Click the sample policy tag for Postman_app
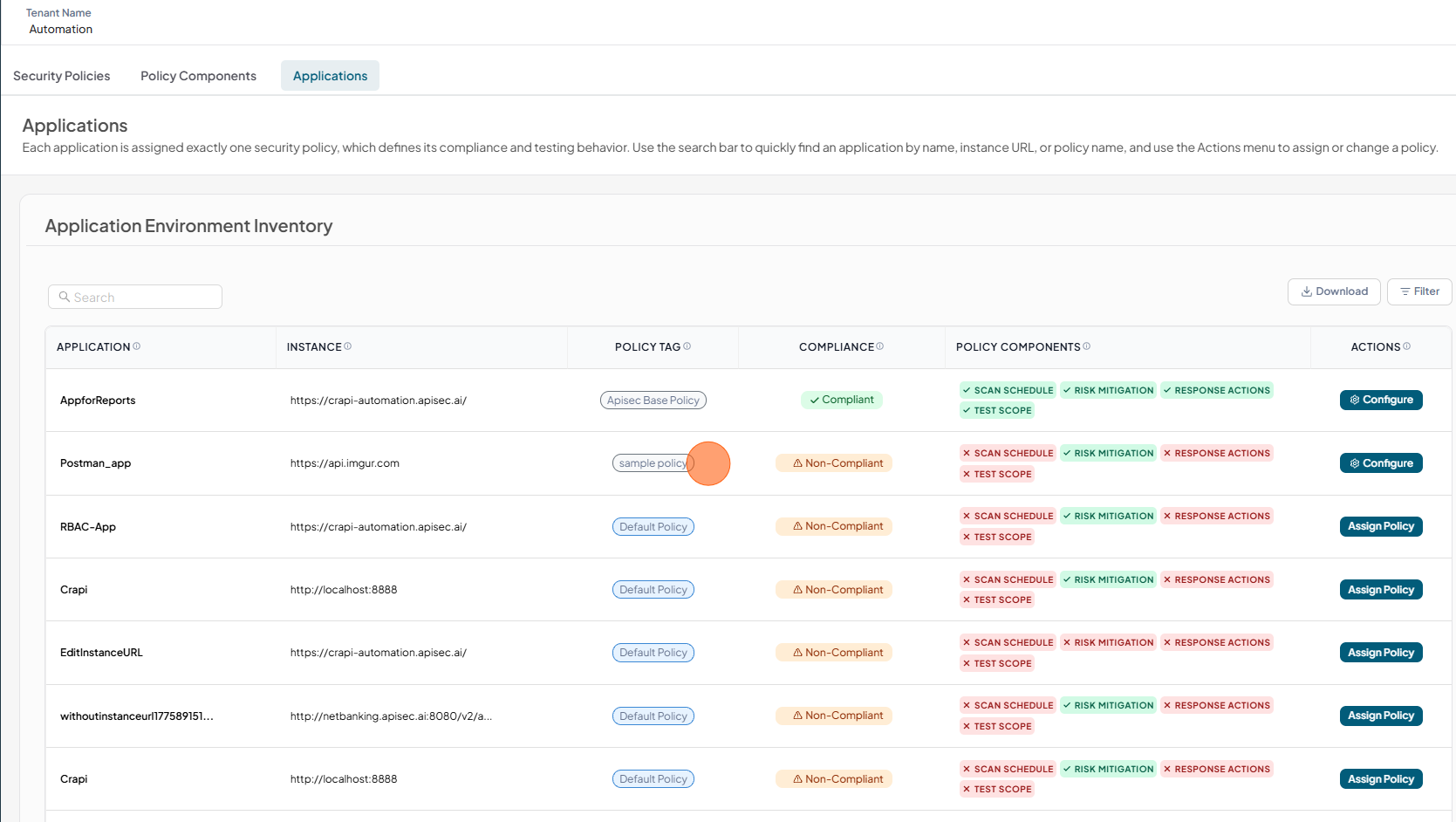Screen dimensions: 1456x822 [653, 463]
